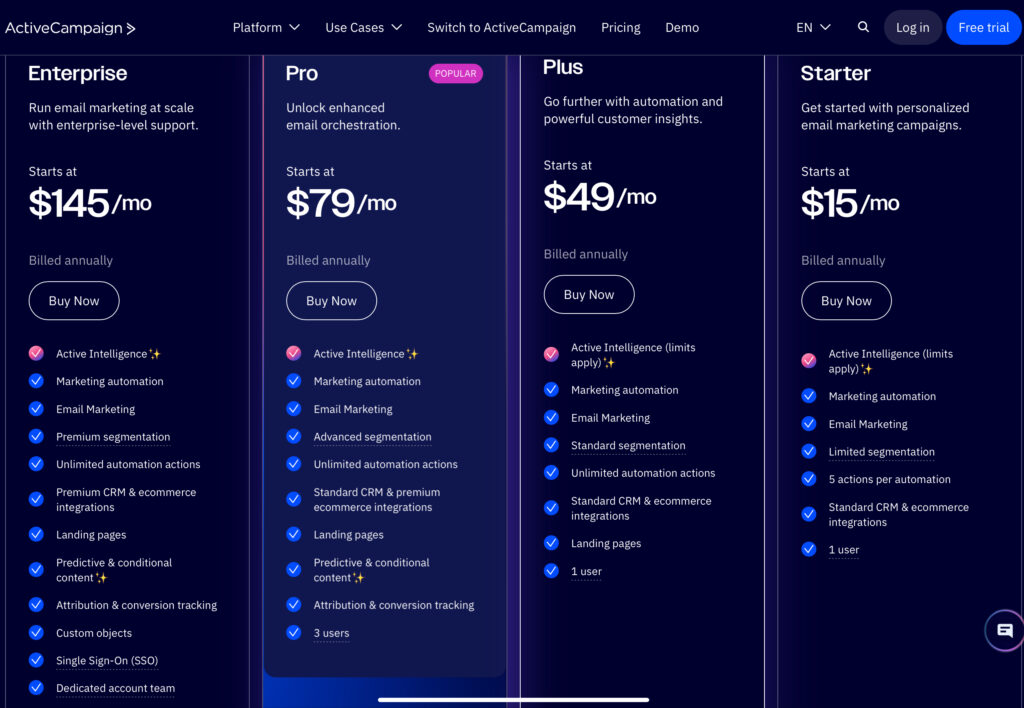Open the EN language selector
This screenshot has height=708, width=1024.
click(x=813, y=27)
